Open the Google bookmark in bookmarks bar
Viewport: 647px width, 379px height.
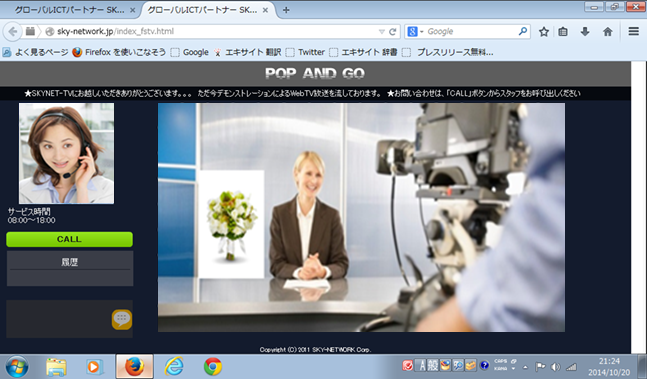[190, 52]
